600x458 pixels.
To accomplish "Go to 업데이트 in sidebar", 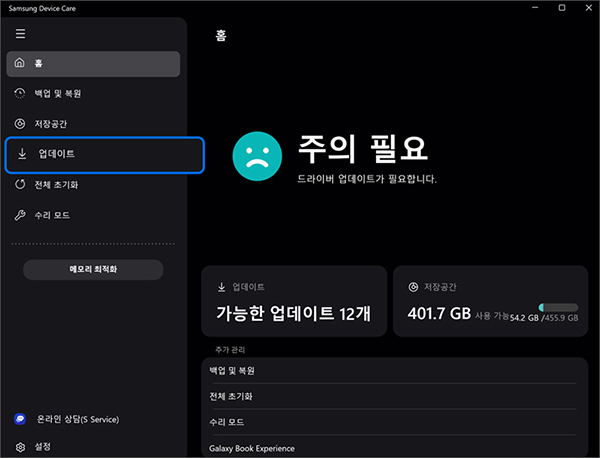I will [104, 155].
